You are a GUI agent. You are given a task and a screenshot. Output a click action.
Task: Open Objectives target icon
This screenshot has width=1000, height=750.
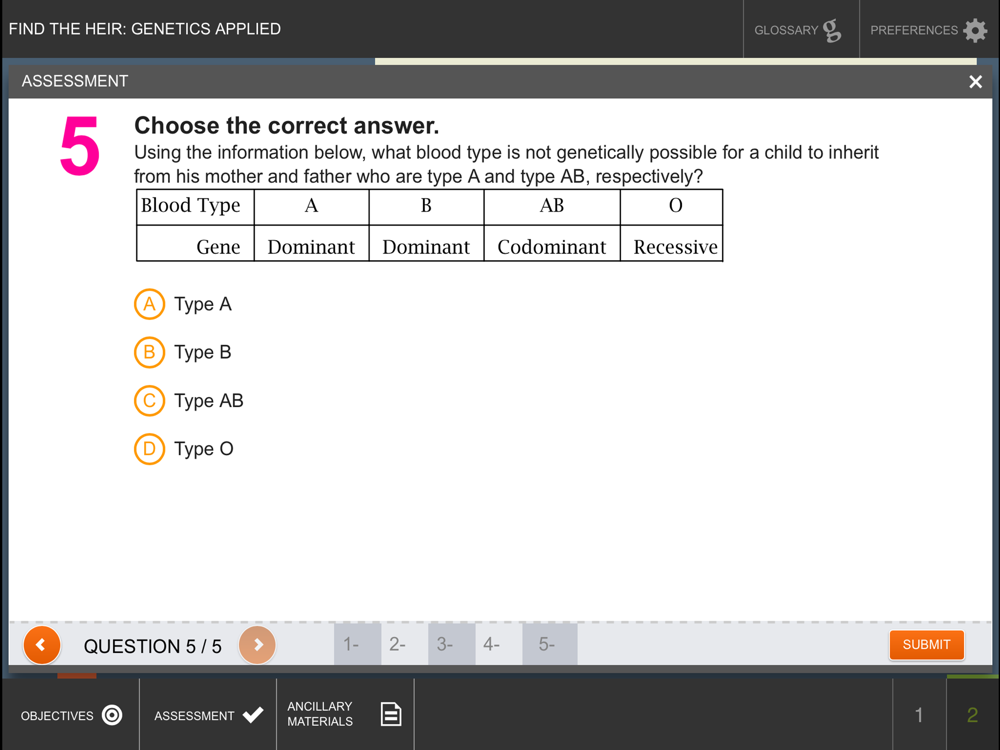click(112, 715)
